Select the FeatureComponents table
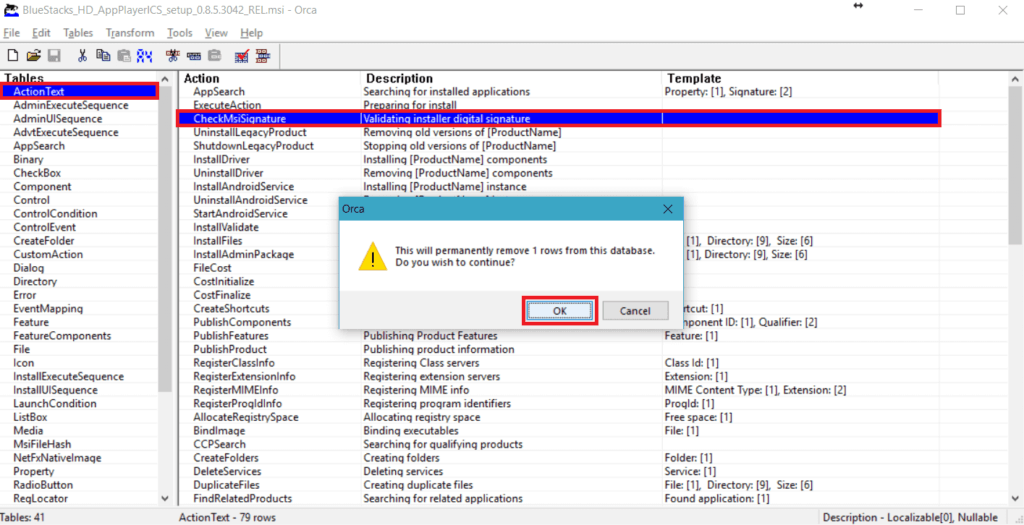This screenshot has width=1024, height=525. (x=62, y=336)
